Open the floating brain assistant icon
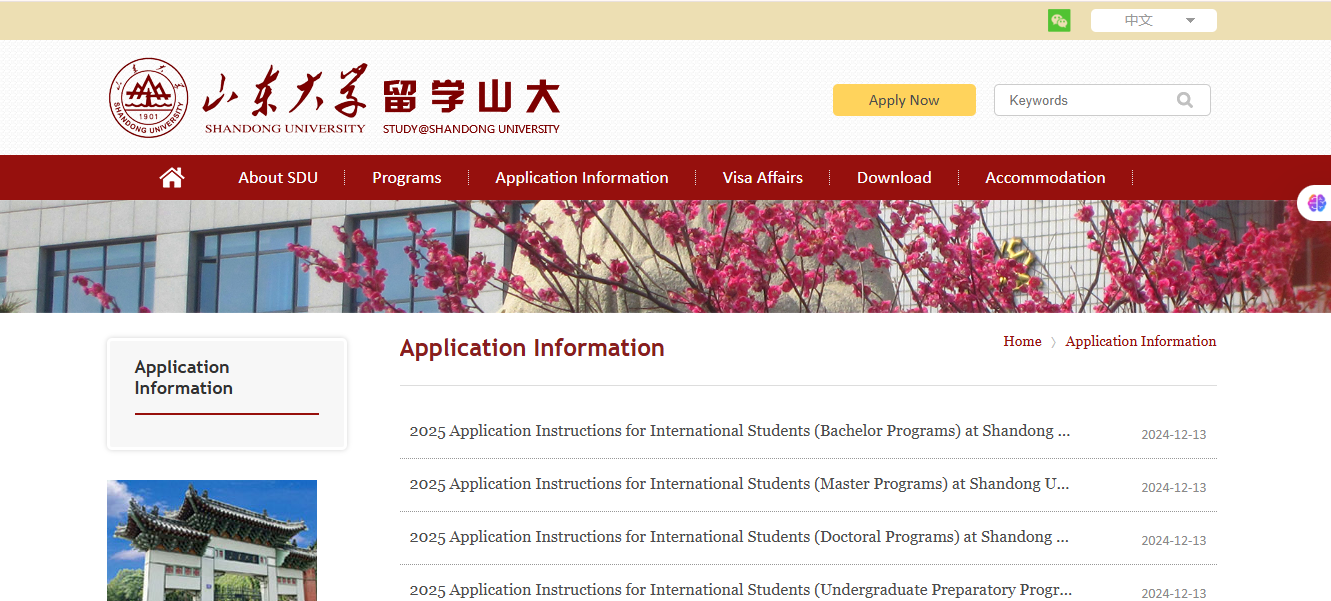The image size is (1331, 601). tap(1316, 203)
